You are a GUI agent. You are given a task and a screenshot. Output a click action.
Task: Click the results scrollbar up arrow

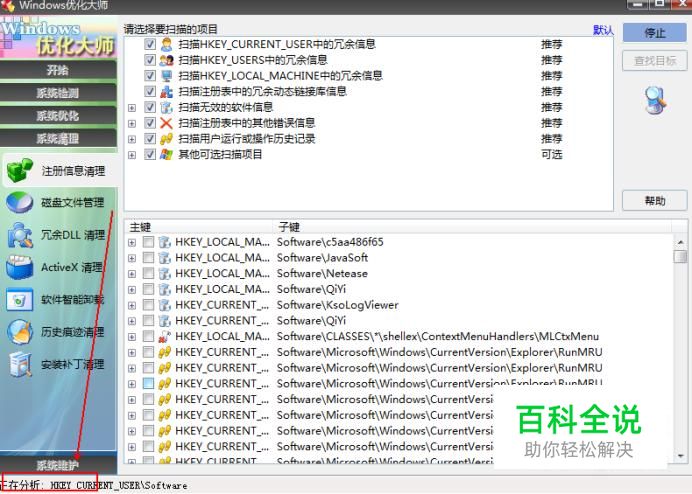pyautogui.click(x=680, y=242)
